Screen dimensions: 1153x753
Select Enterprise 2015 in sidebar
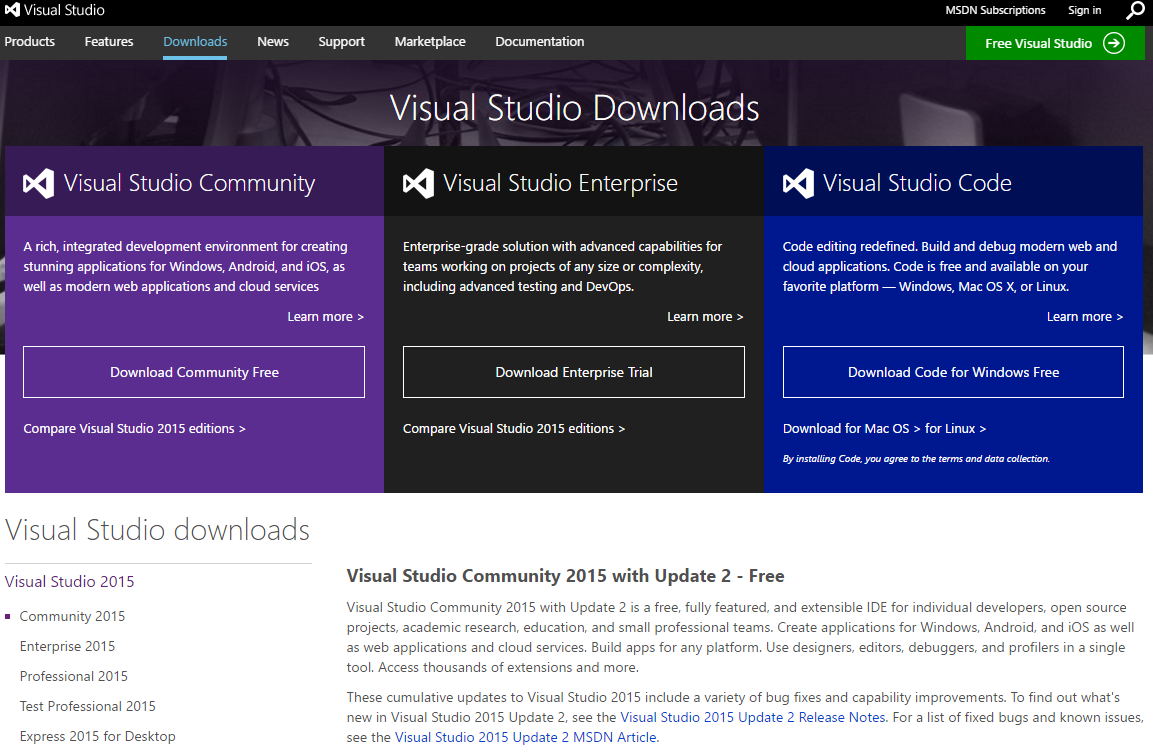pyautogui.click(x=67, y=646)
